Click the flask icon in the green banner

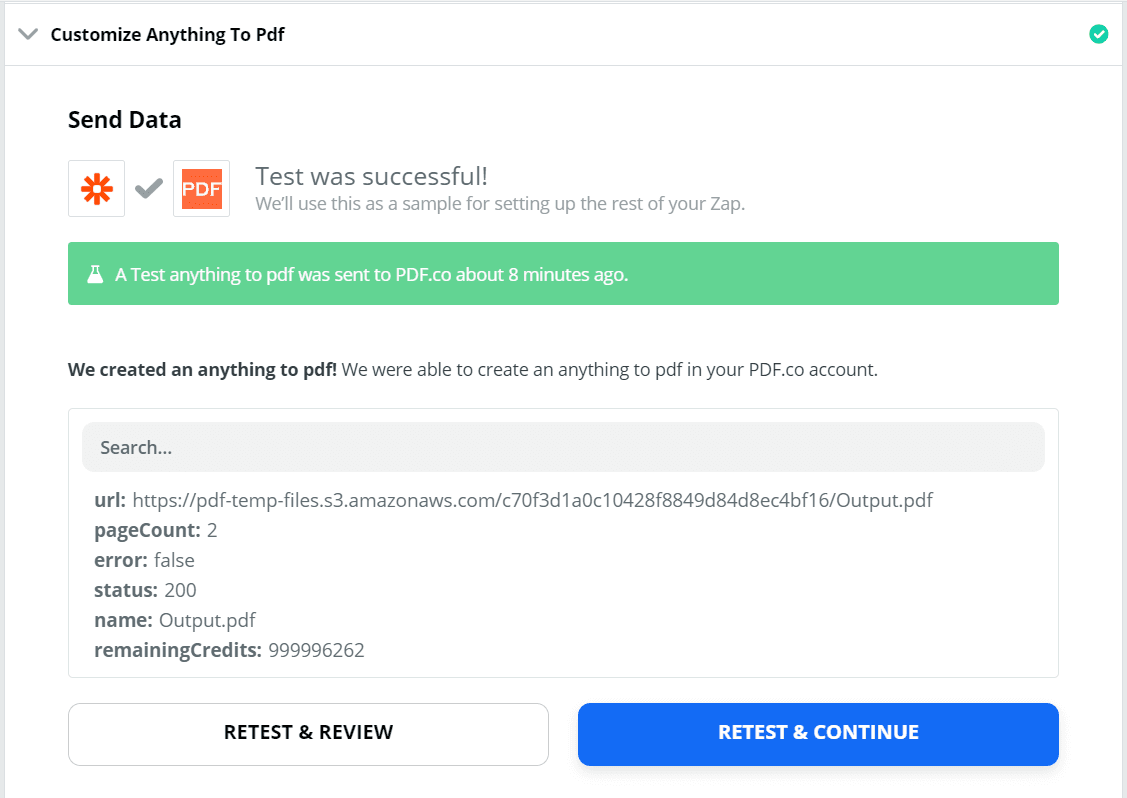pyautogui.click(x=95, y=272)
